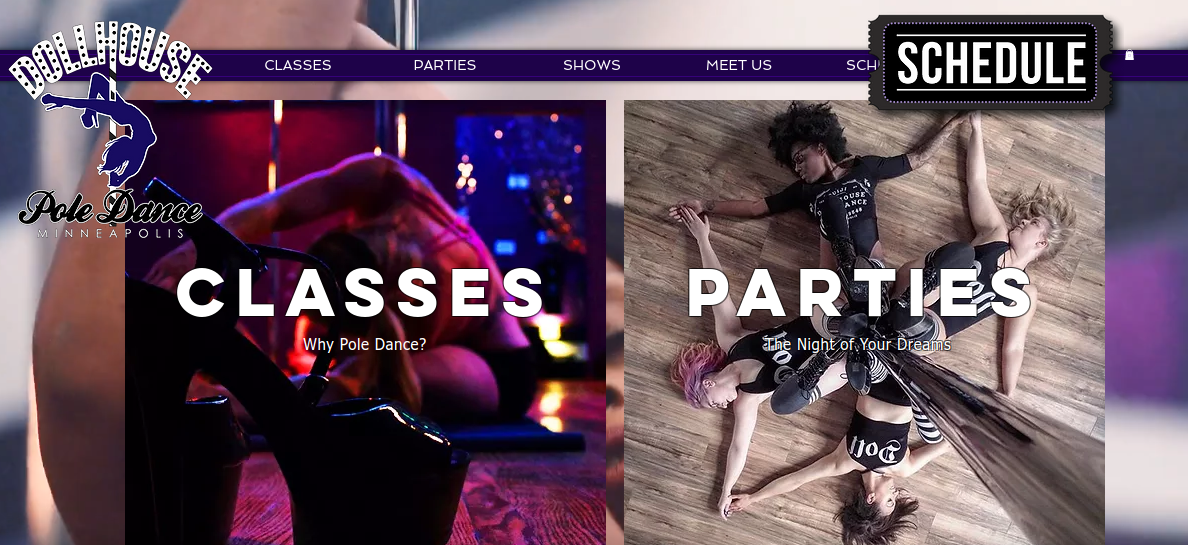The image size is (1188, 545).
Task: Open the shopping bag cart icon
Action: 1129,55
